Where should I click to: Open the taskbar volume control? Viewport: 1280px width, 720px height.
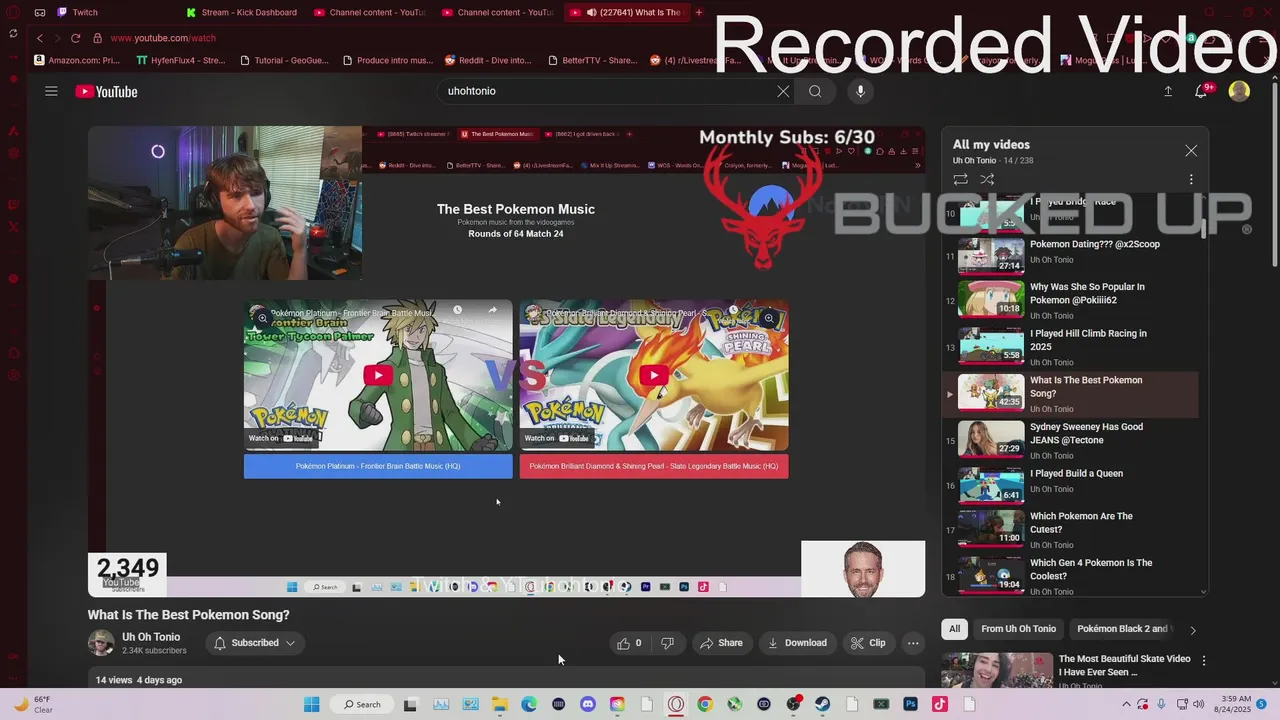(x=1199, y=704)
